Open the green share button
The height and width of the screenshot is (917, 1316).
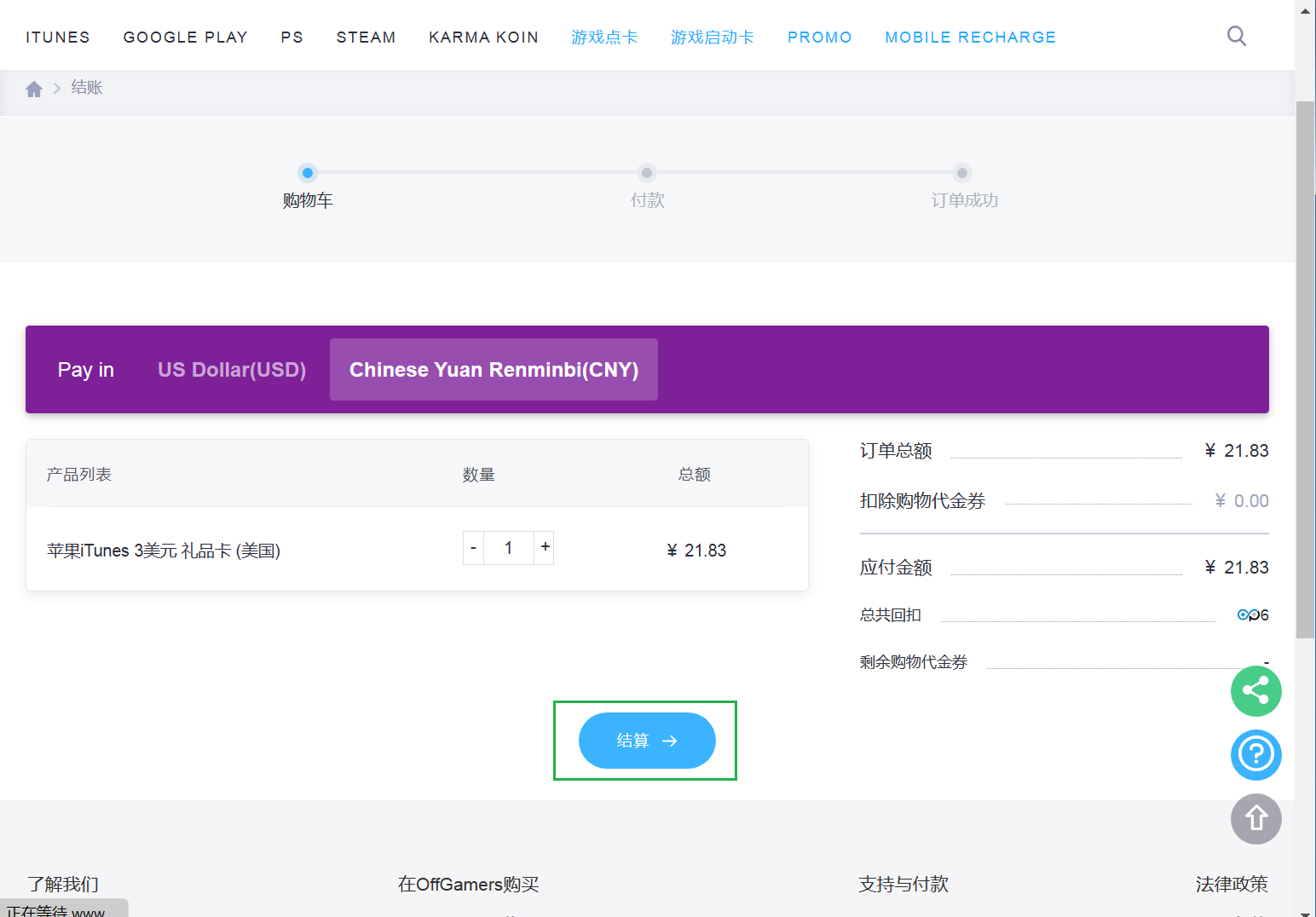click(x=1255, y=690)
